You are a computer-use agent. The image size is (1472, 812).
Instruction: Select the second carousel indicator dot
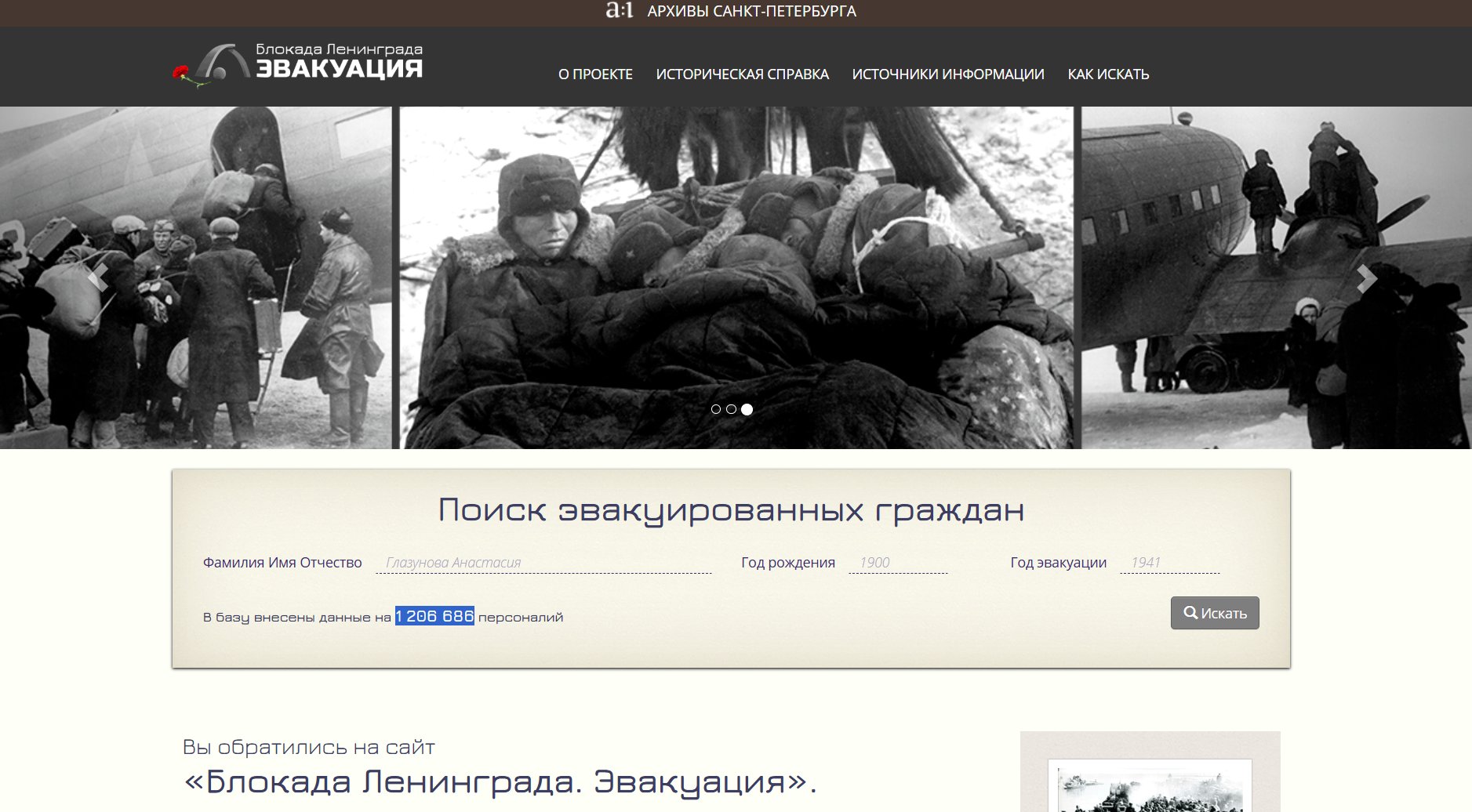(x=731, y=409)
